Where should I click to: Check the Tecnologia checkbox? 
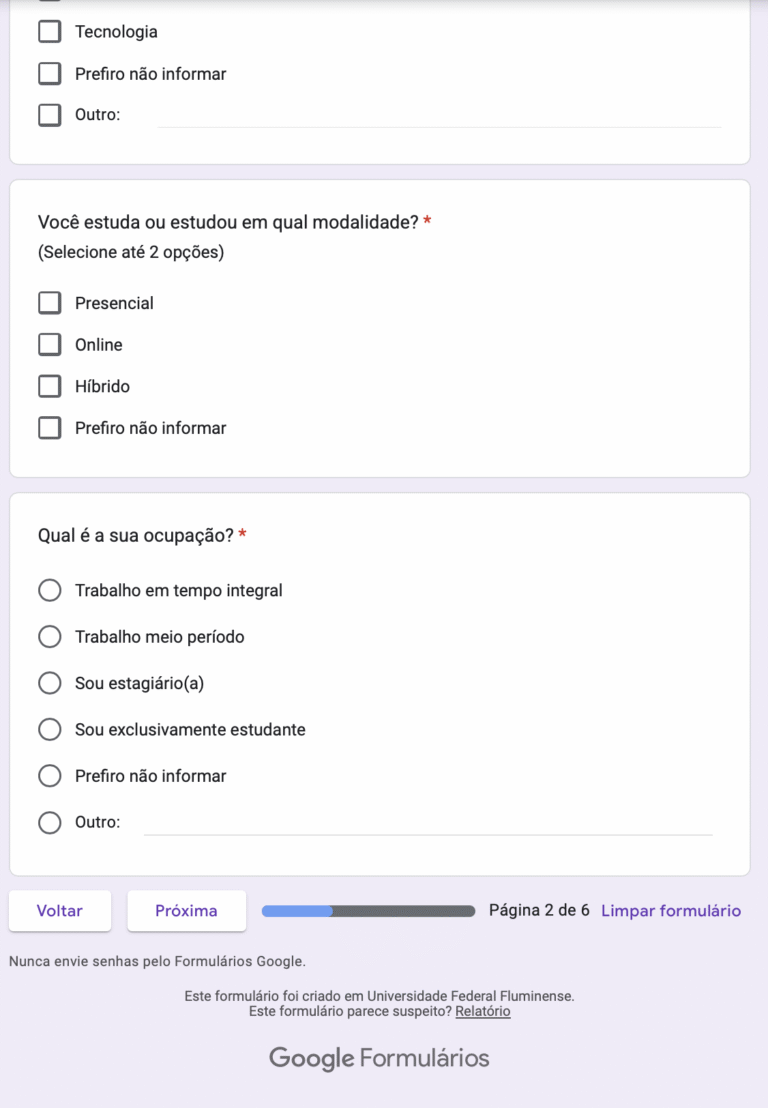click(x=50, y=32)
